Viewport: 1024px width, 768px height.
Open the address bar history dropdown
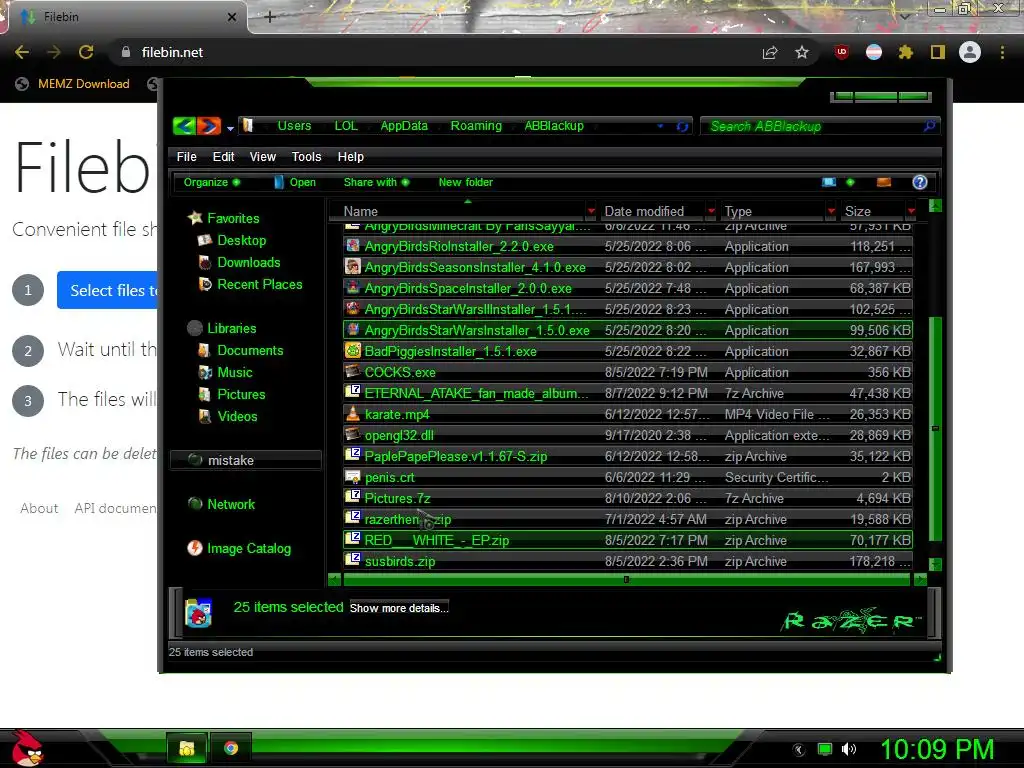[x=660, y=126]
